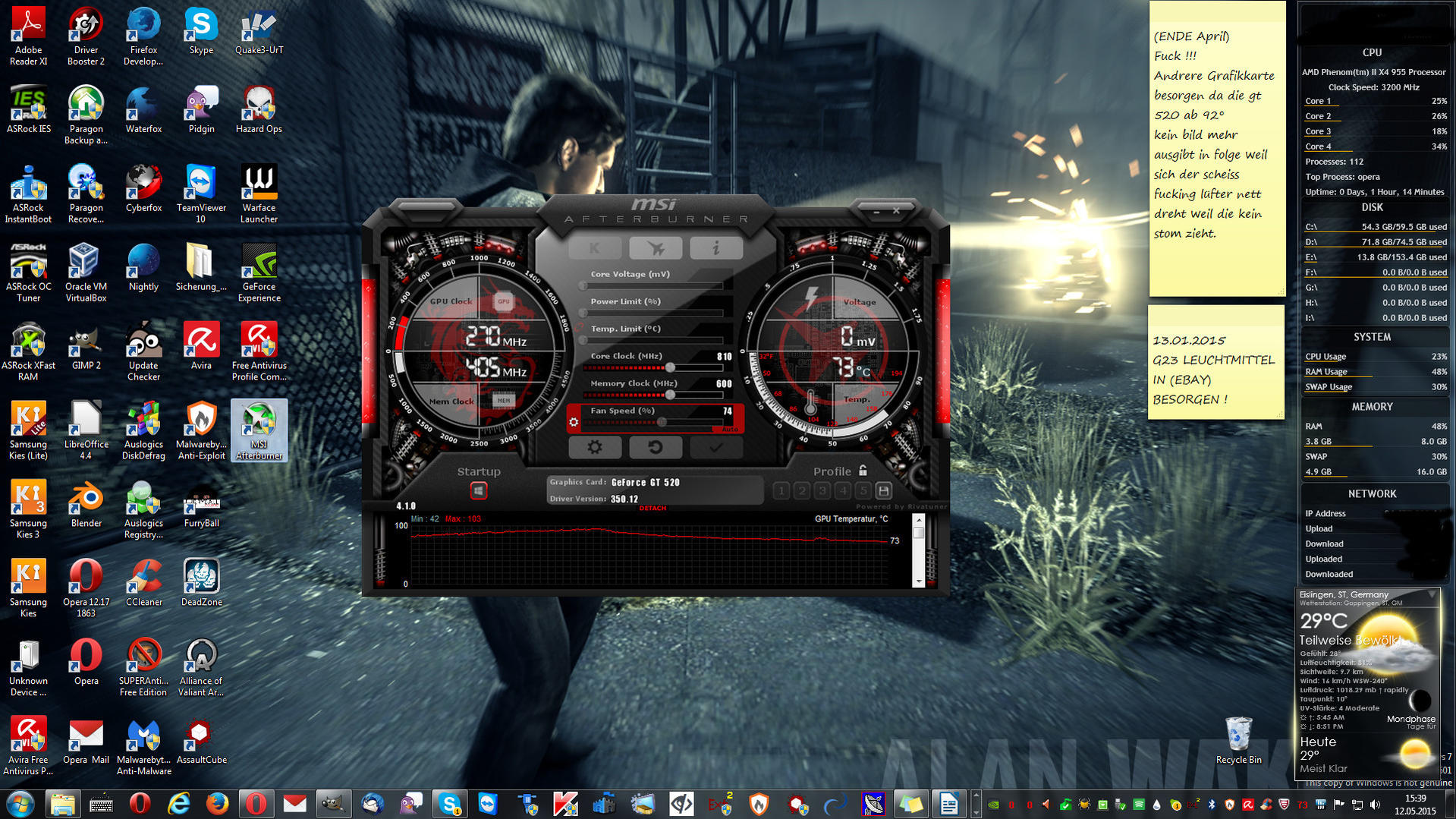The height and width of the screenshot is (819, 1456).
Task: Select the AssaultCube desktop icon
Action: [x=201, y=740]
